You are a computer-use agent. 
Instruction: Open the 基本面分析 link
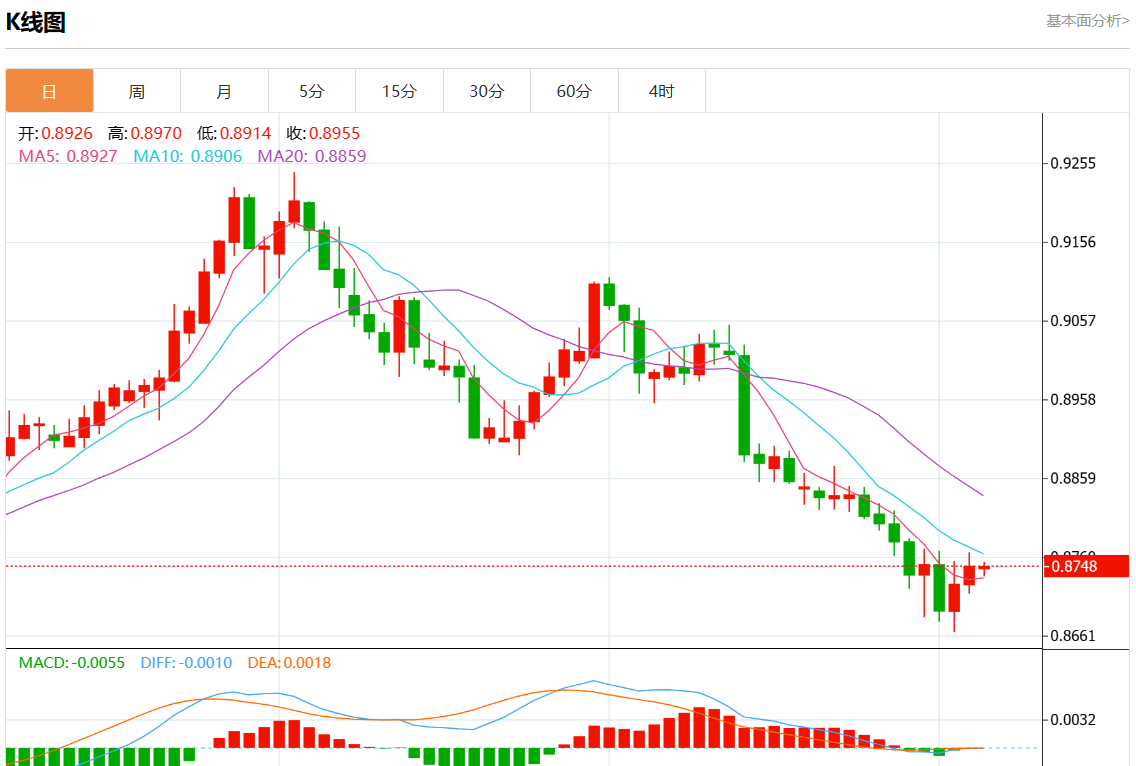point(1087,21)
